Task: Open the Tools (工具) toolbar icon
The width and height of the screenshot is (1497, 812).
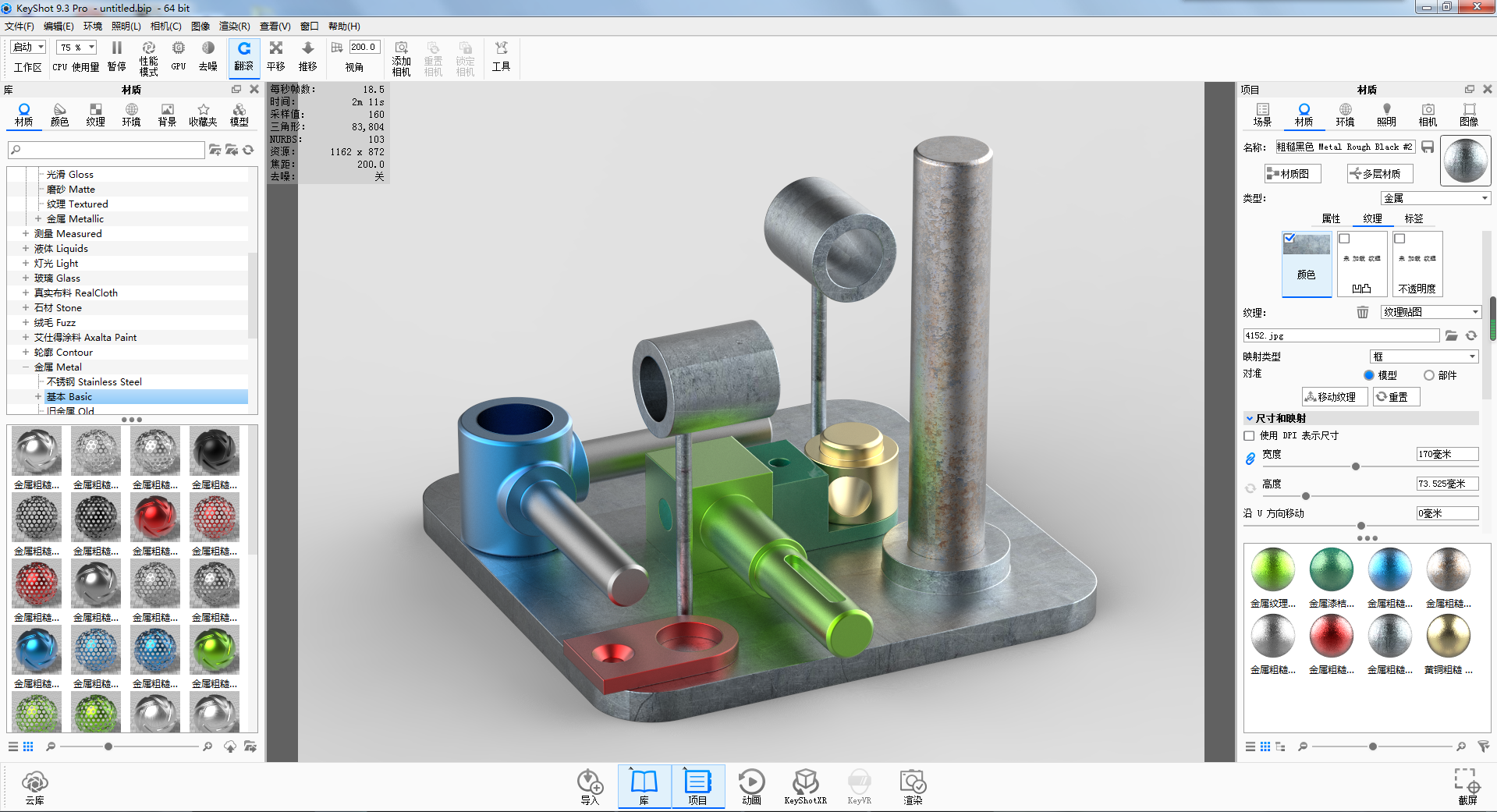Action: coord(501,56)
